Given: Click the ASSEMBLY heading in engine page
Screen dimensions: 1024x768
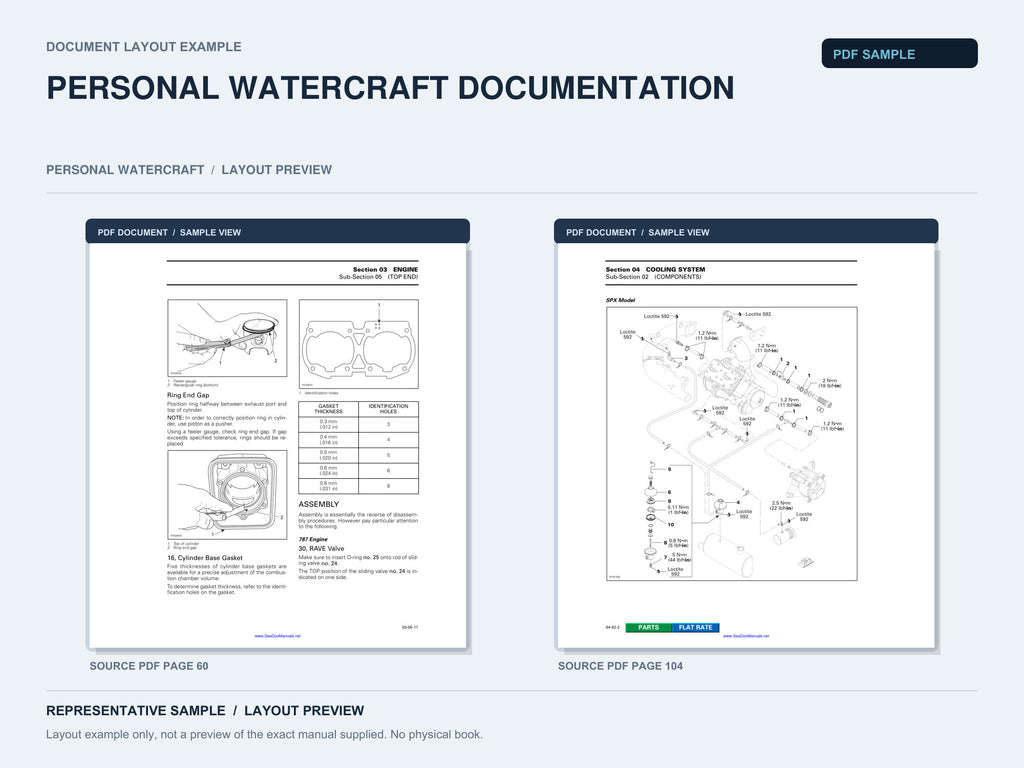Looking at the screenshot, I should tap(319, 504).
